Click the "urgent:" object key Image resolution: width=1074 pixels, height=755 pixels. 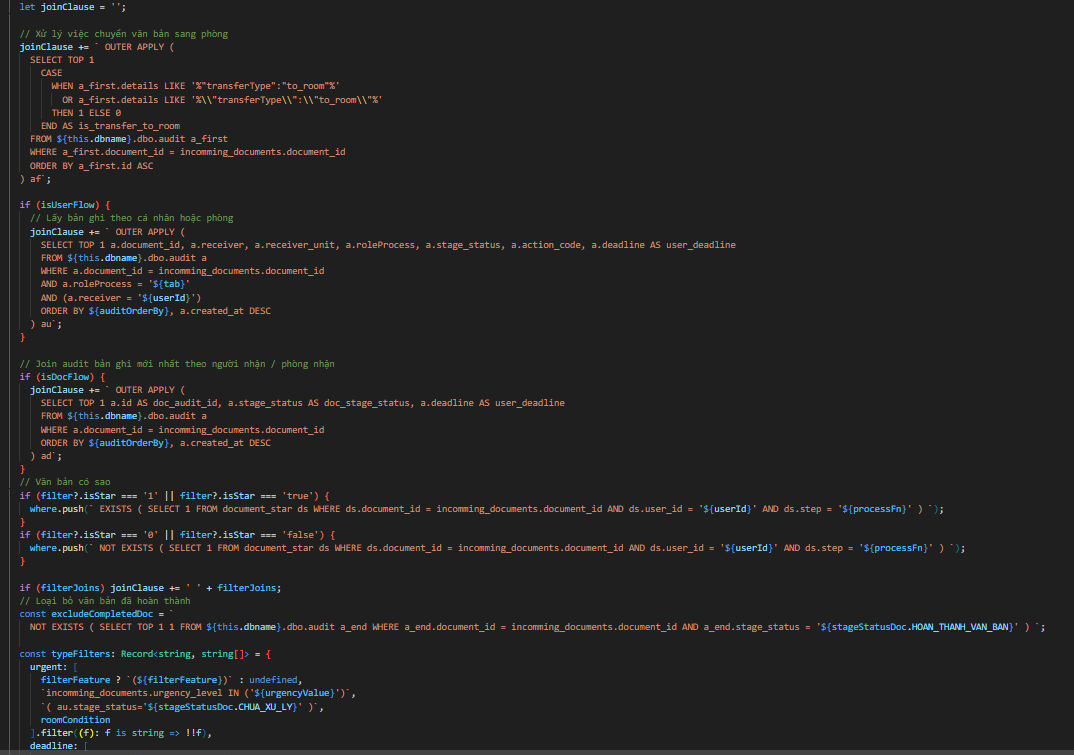click(48, 667)
